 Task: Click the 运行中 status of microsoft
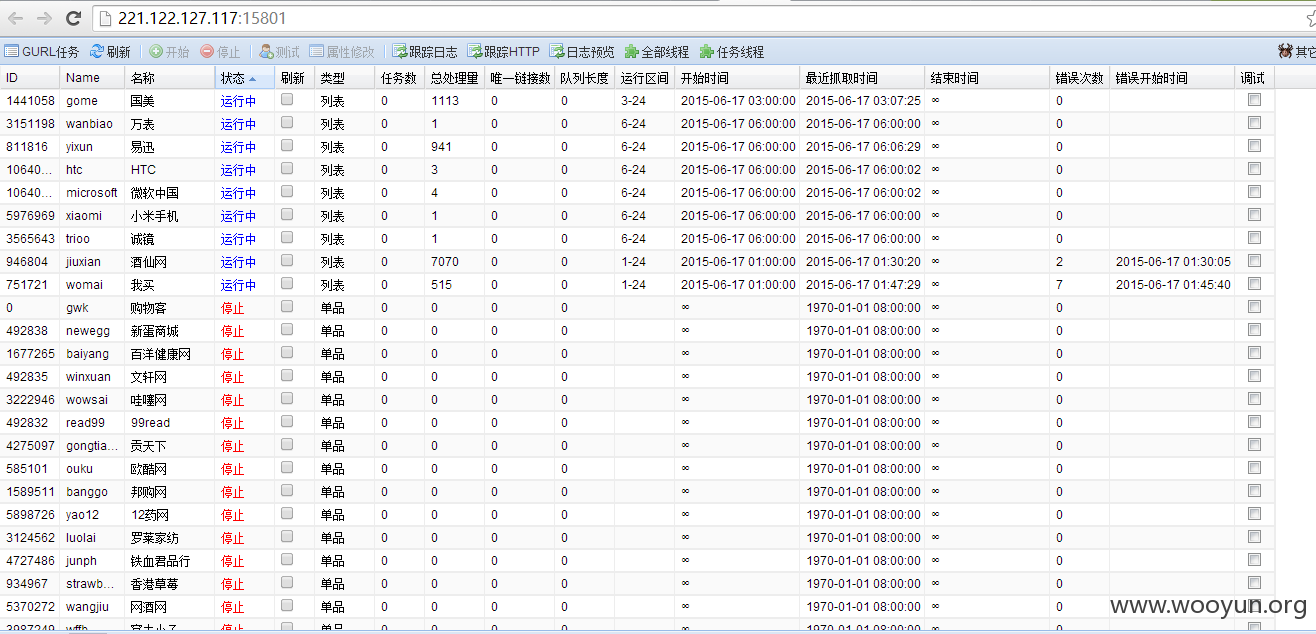click(238, 193)
